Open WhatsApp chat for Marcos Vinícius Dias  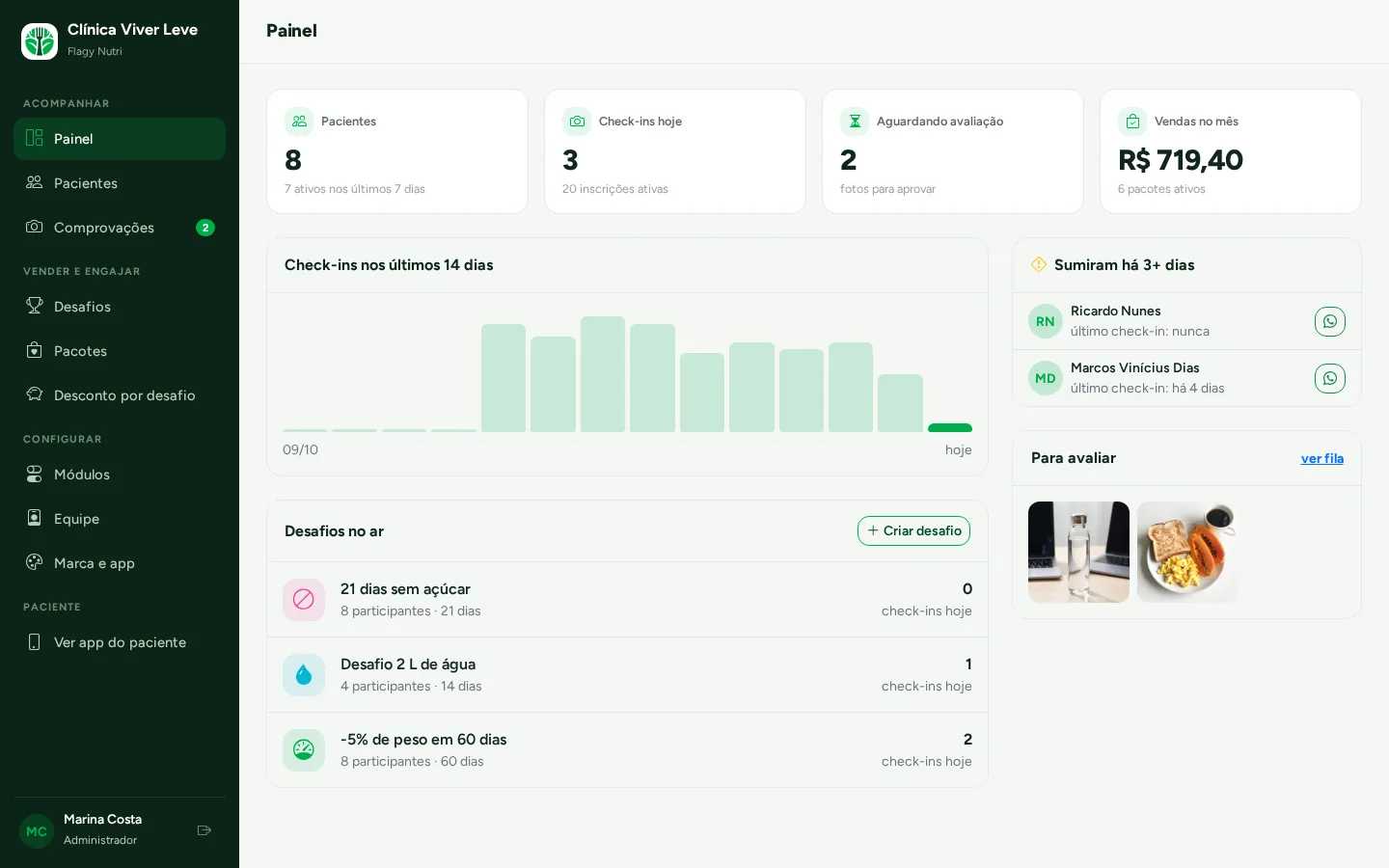[x=1329, y=378]
